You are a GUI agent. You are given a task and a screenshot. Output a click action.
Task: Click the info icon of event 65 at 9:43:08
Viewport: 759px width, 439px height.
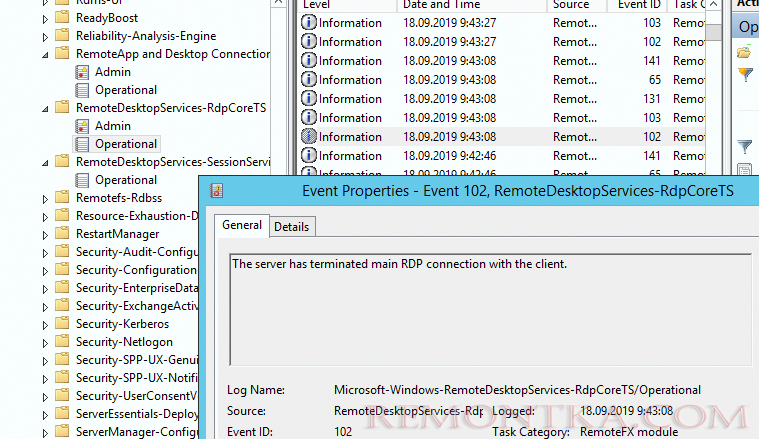coord(309,79)
